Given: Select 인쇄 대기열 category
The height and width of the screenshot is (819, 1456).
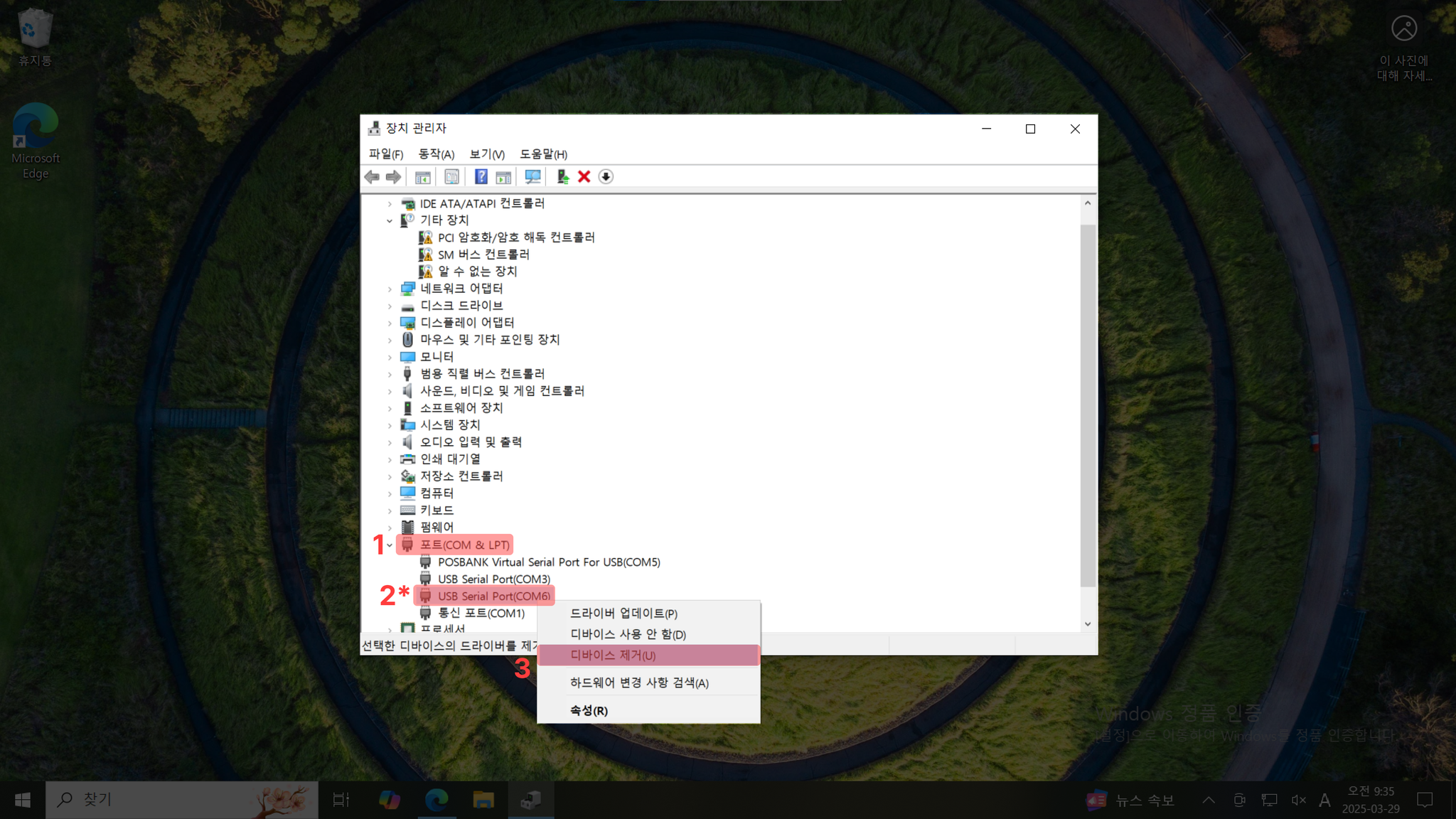Looking at the screenshot, I should pyautogui.click(x=450, y=459).
